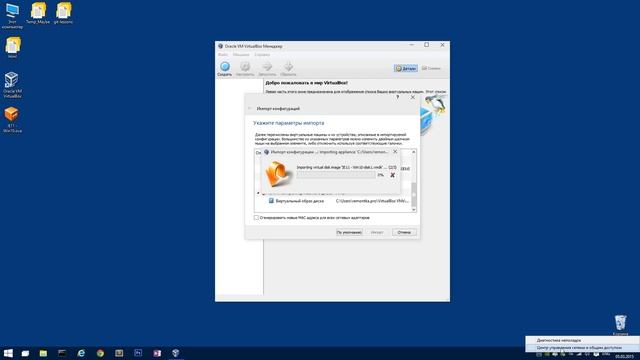Viewport: 640px width, 360px height.
Task: Click the По умолчанию (Defaults) button
Action: click(349, 232)
